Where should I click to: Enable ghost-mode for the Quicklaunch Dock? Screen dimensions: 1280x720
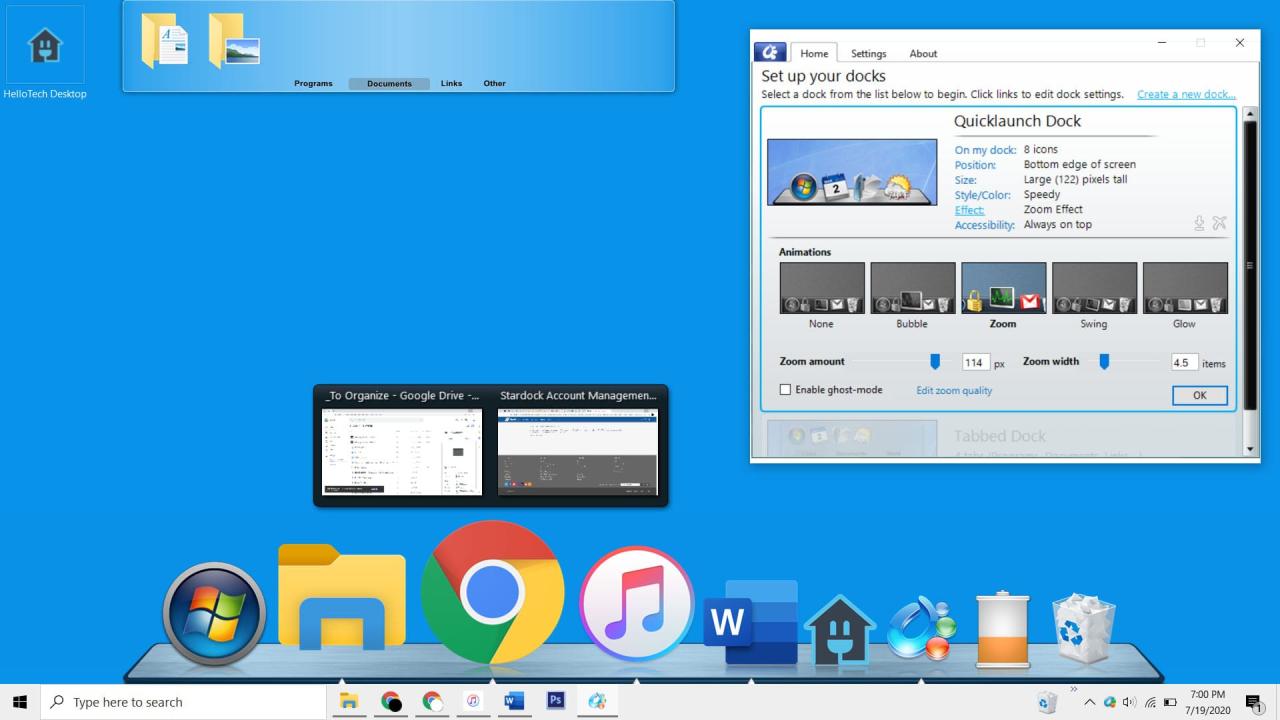[x=786, y=390]
